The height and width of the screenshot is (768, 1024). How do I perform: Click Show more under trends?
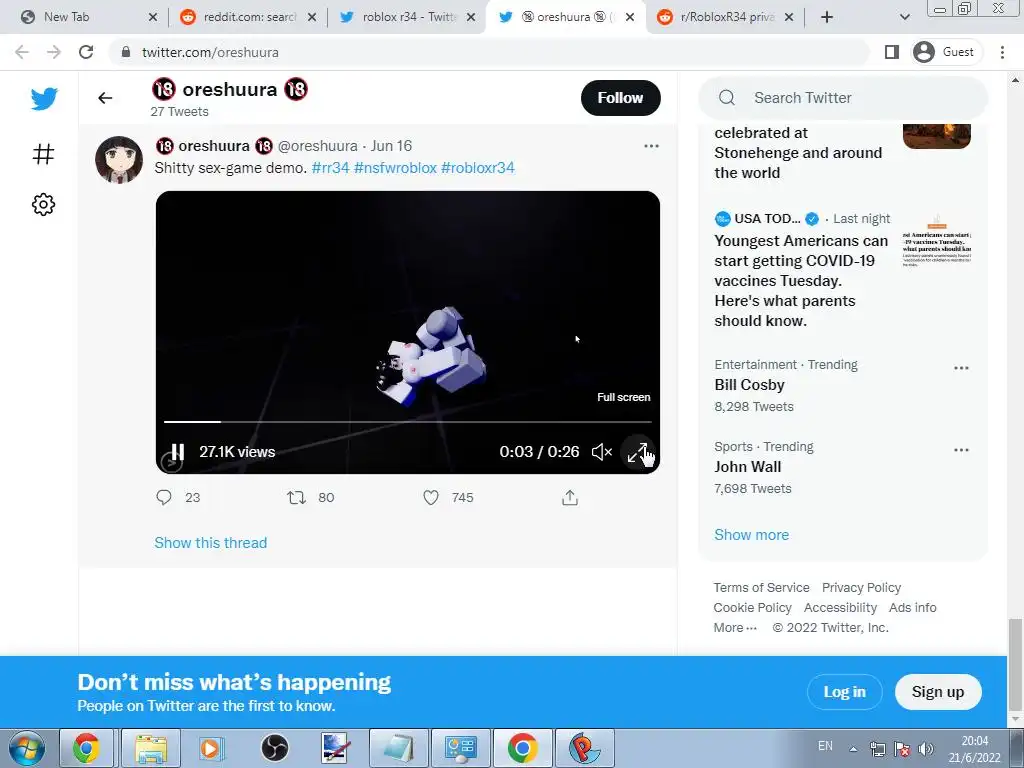coord(751,535)
